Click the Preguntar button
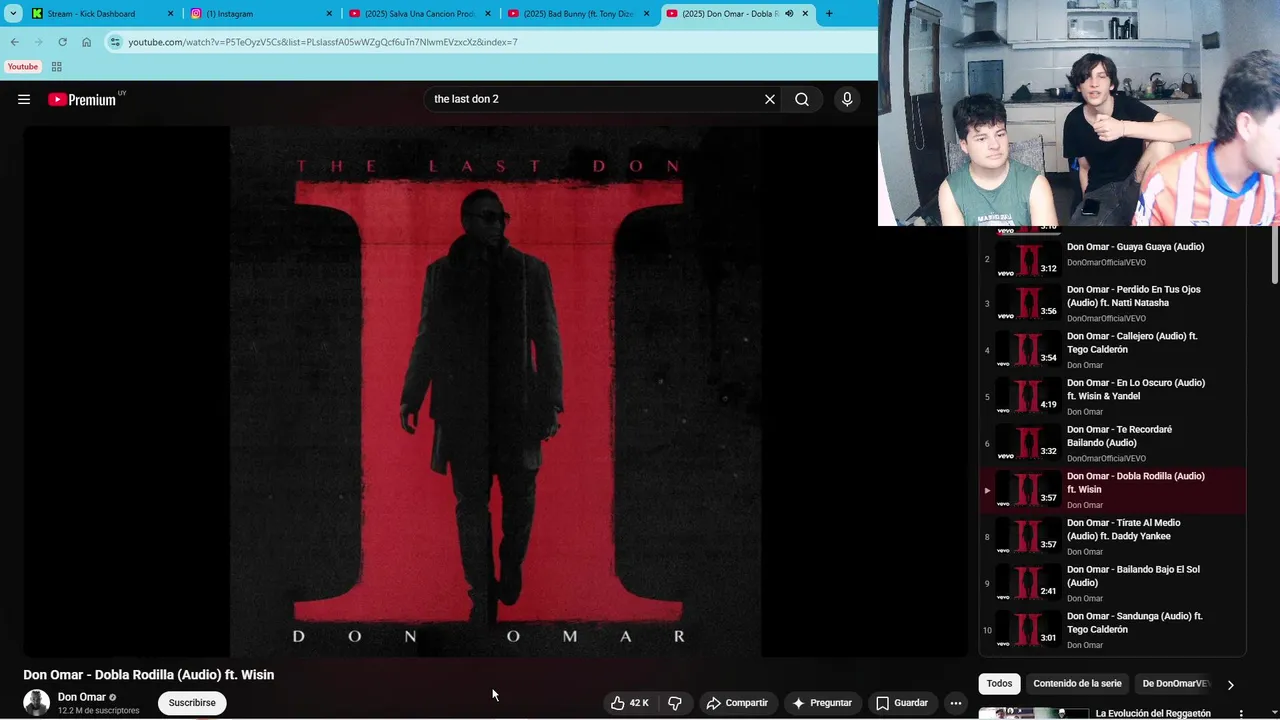The image size is (1280, 720). point(822,703)
